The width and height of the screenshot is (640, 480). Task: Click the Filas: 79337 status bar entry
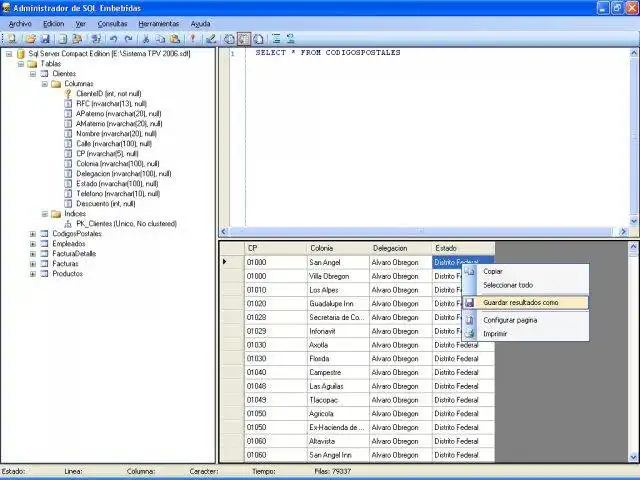333,471
